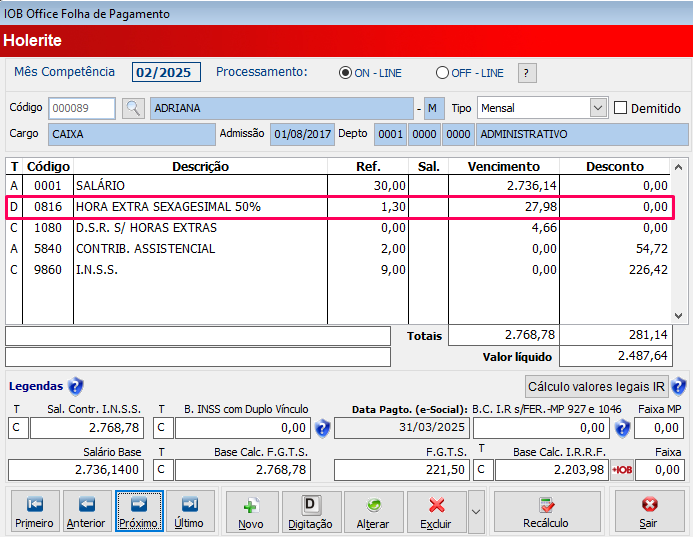This screenshot has width=693, height=537.
Task: Open Cálculo valores legais IR
Action: 597,386
